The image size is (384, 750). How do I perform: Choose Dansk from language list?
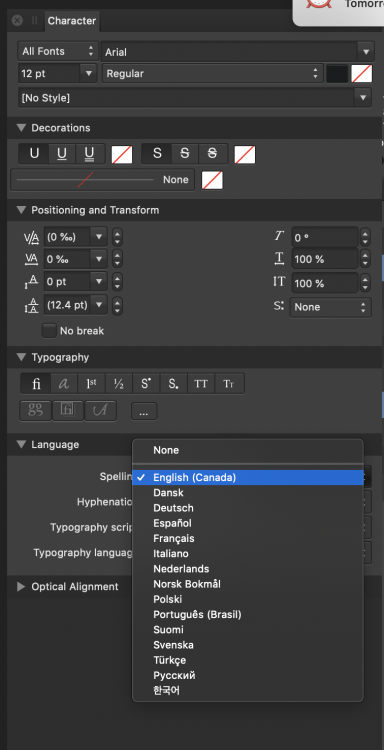[248, 493]
